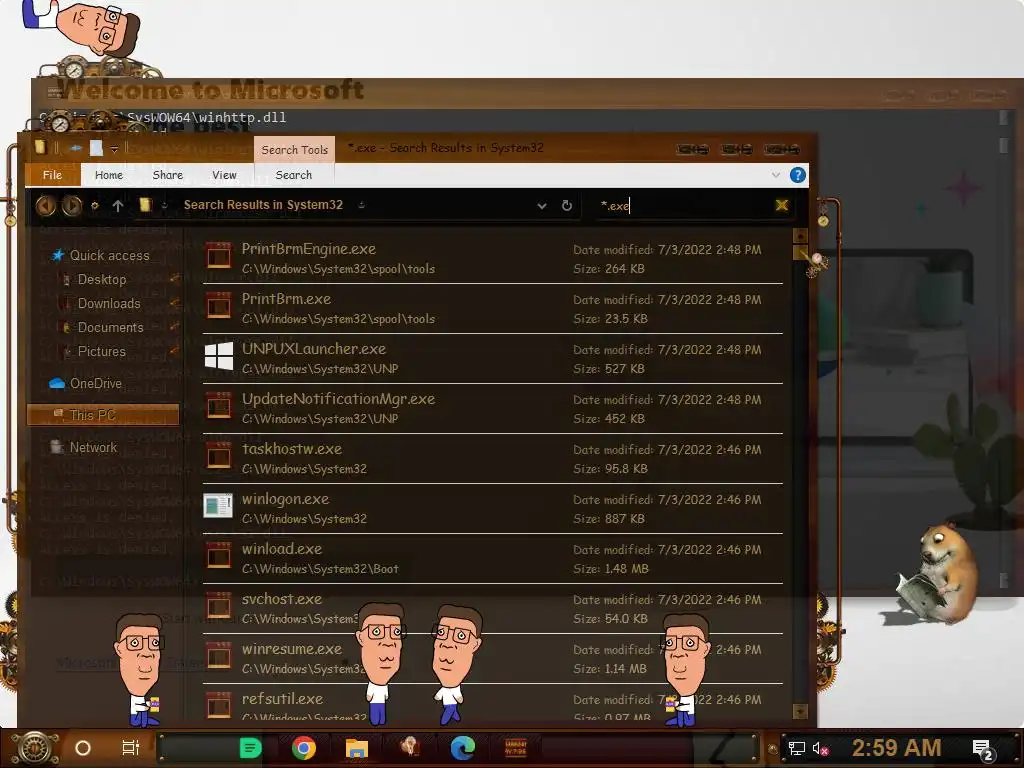This screenshot has height=768, width=1024.
Task: Expand the ribbon with the chevron
Action: click(775, 175)
